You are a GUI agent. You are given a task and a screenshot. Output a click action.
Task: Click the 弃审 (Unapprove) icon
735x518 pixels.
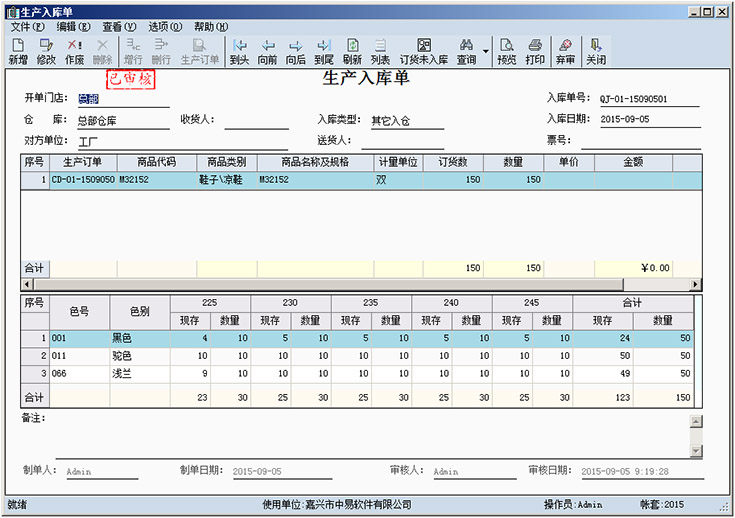coord(565,52)
